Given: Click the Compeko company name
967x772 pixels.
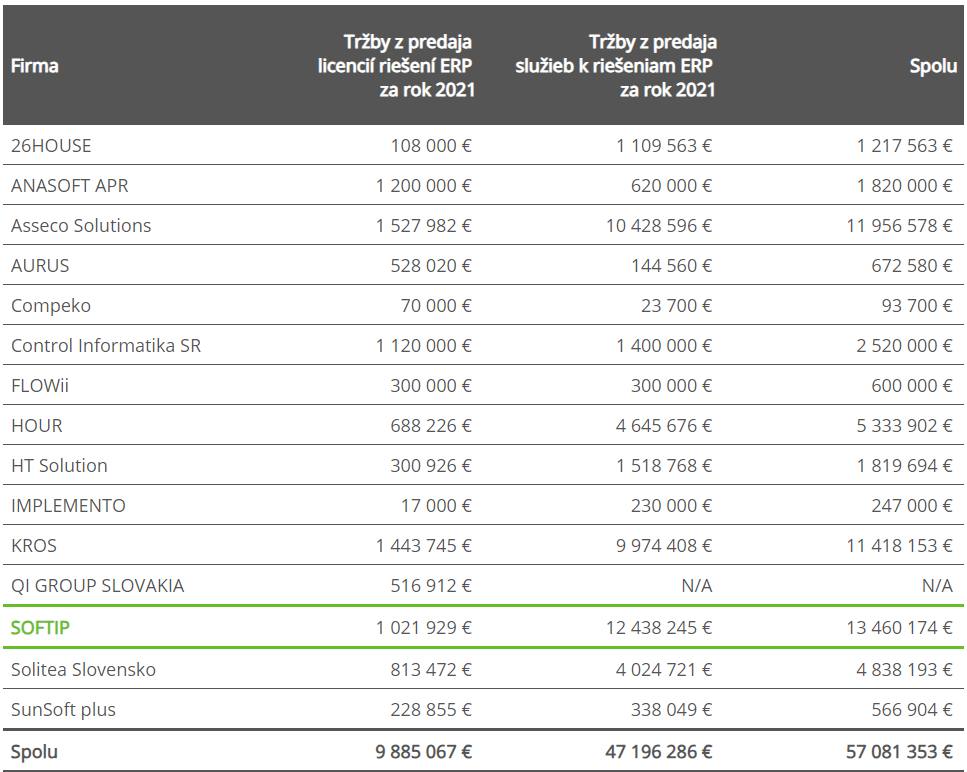Looking at the screenshot, I should coord(51,306).
